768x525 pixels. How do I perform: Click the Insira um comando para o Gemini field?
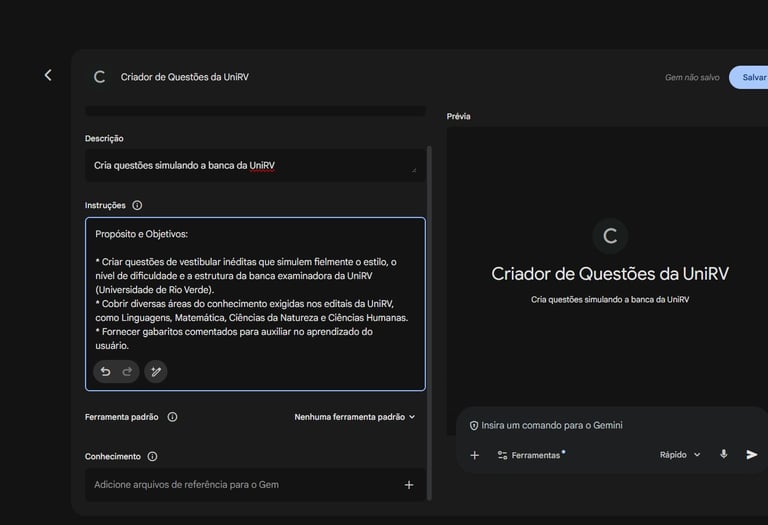coord(552,425)
